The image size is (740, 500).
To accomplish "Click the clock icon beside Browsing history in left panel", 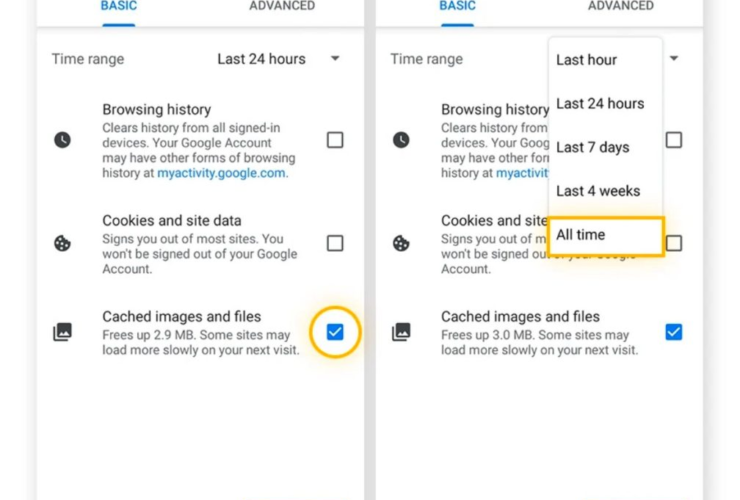I will 63,140.
